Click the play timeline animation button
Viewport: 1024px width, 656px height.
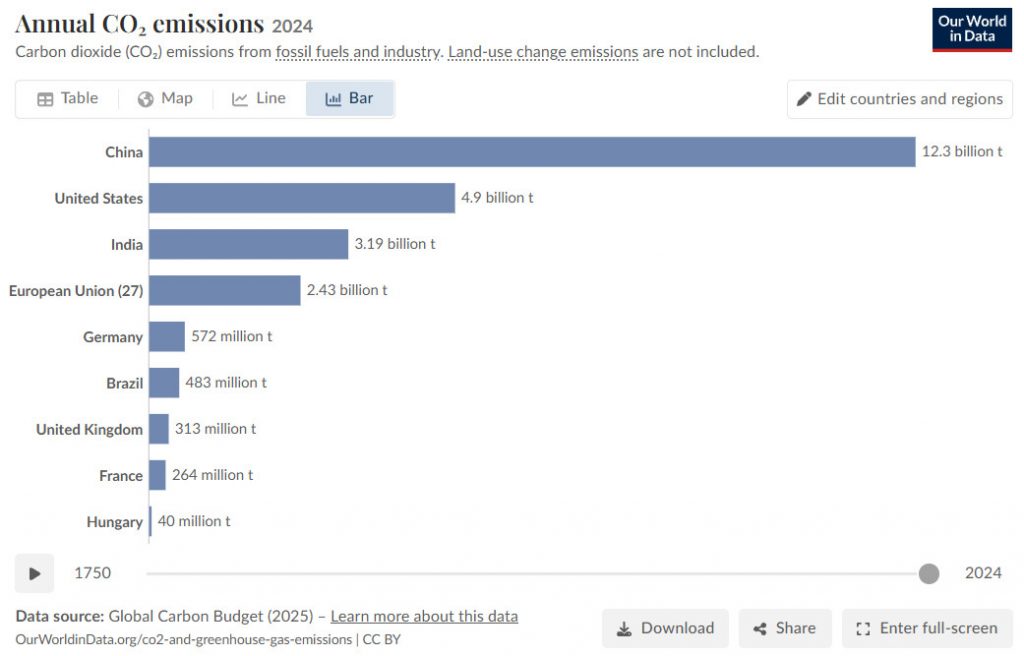pos(35,573)
